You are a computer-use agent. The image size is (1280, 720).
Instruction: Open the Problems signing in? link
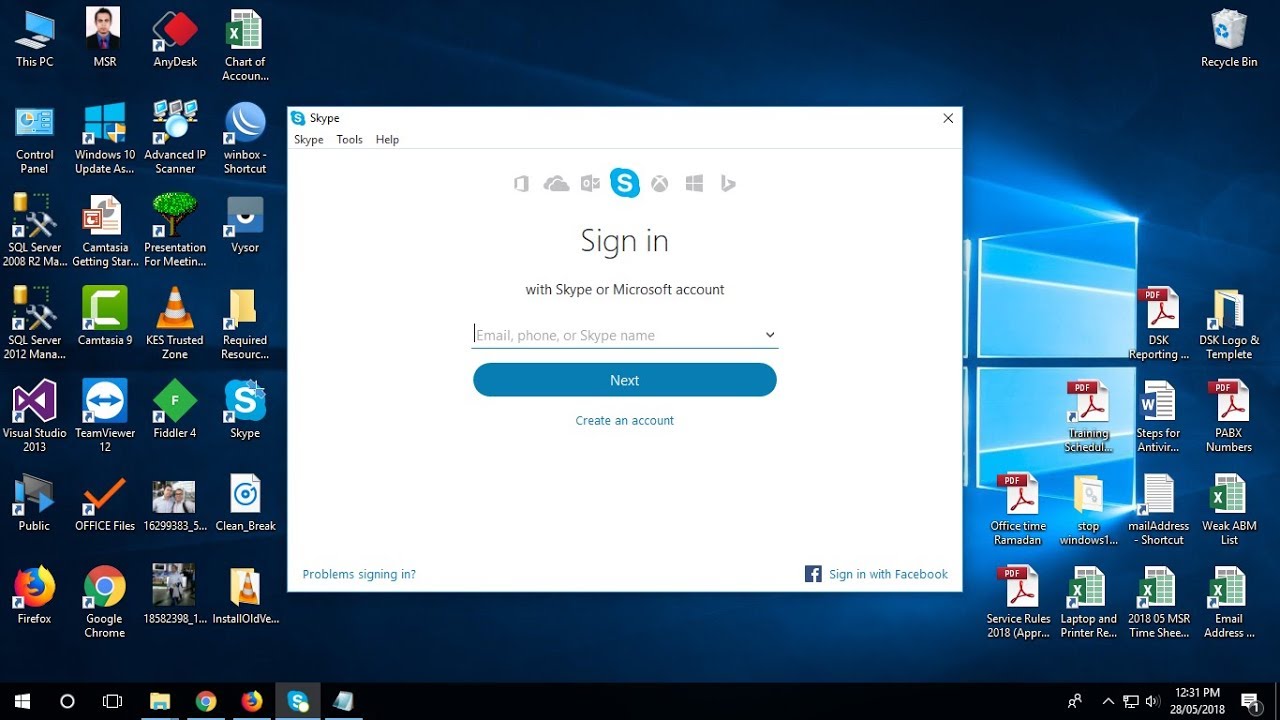[359, 574]
